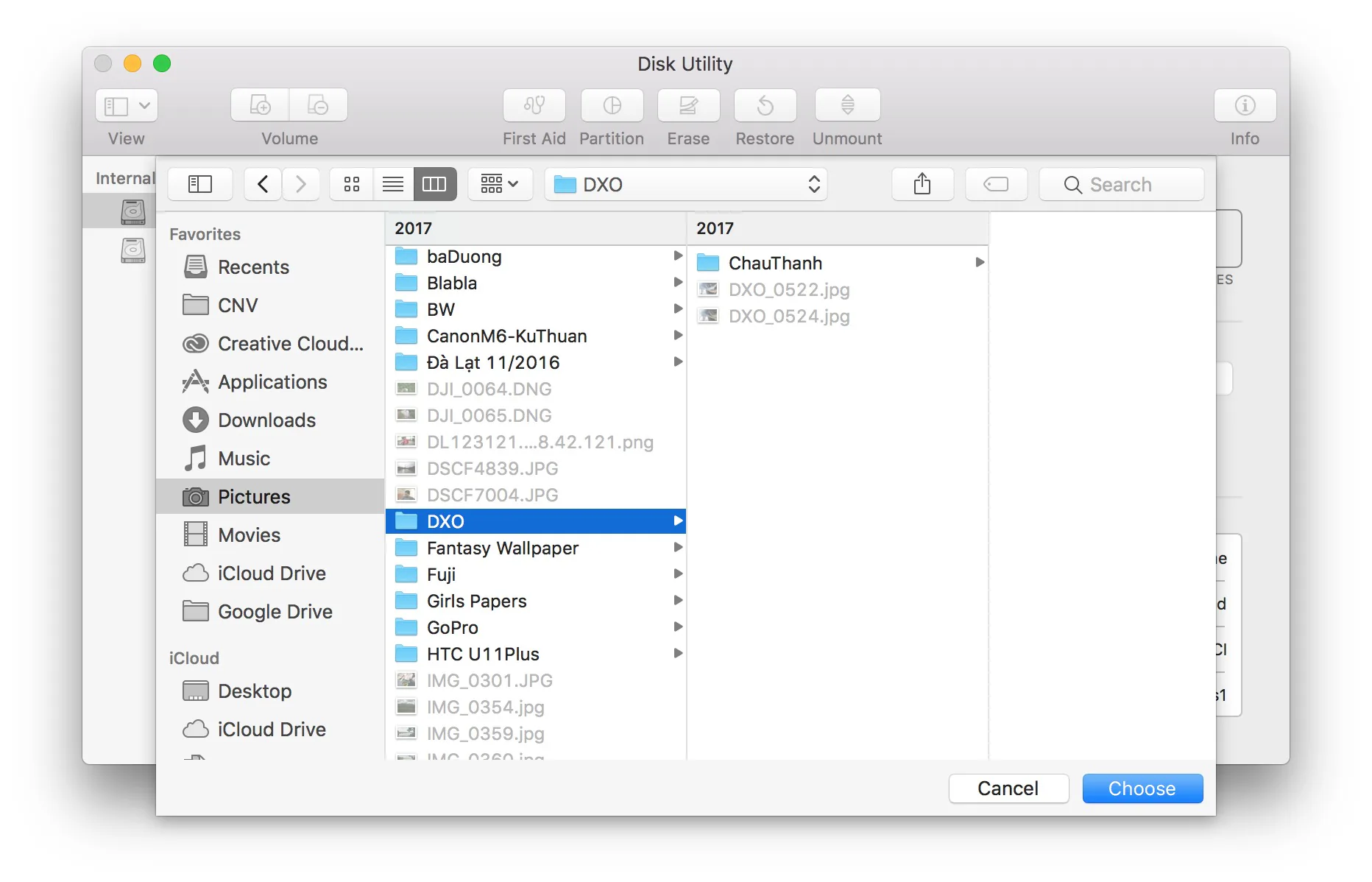The width and height of the screenshot is (1372, 882).
Task: Select the CanonM6-KuThuan folder
Action: tap(536, 336)
